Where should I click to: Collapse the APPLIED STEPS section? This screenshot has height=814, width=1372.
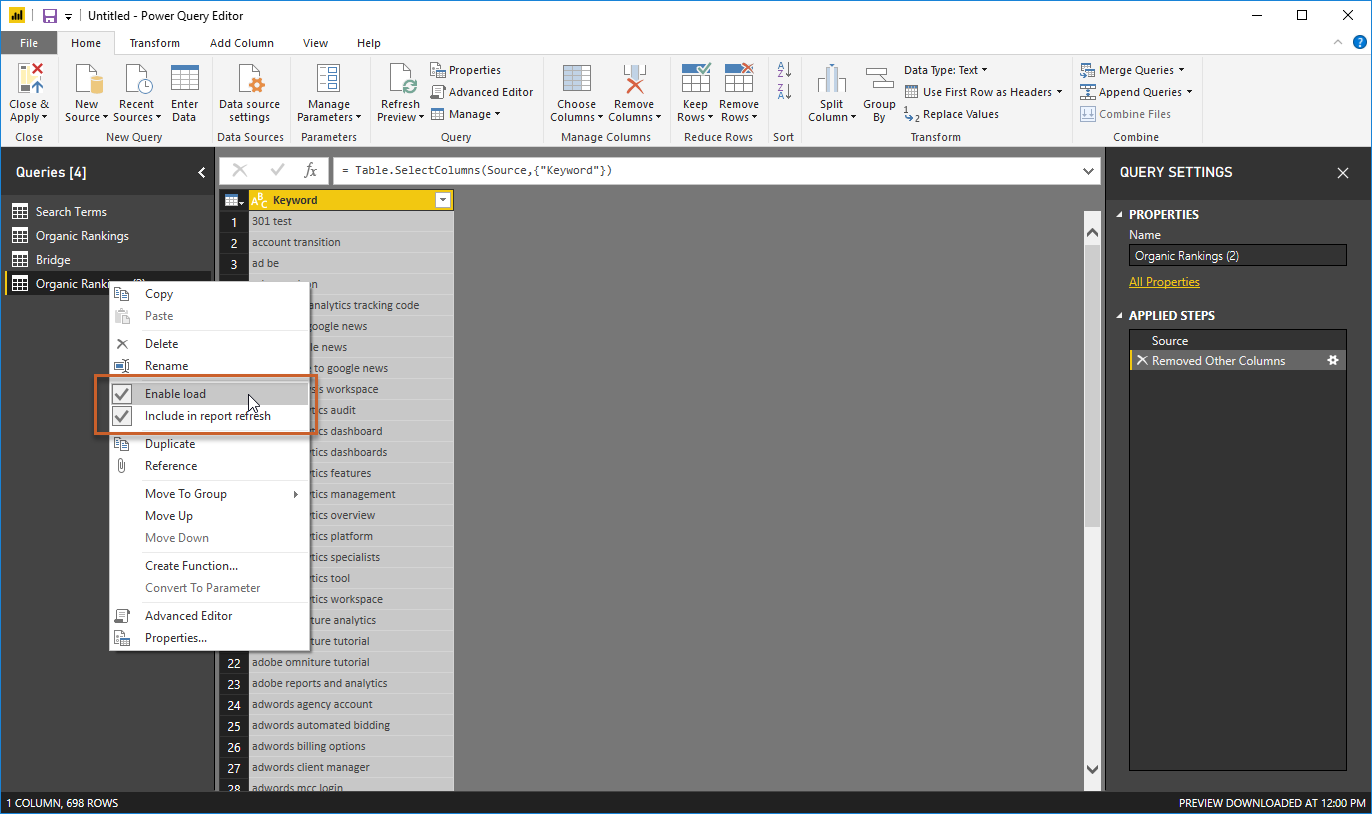tap(1120, 315)
